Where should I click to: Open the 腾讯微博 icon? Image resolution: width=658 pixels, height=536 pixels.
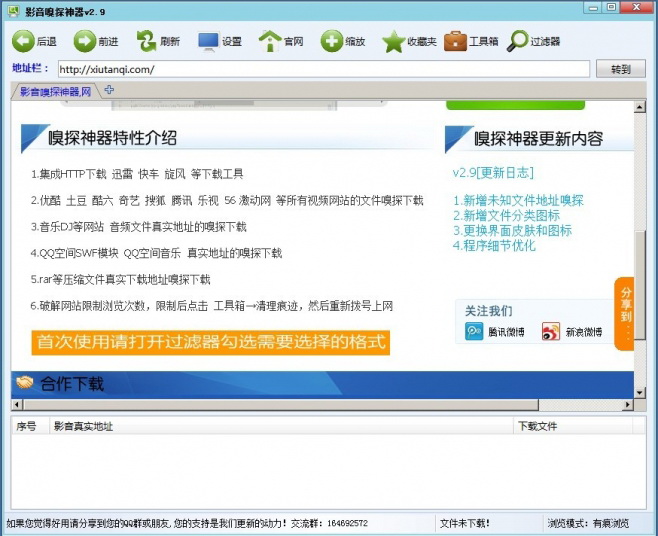(474, 331)
